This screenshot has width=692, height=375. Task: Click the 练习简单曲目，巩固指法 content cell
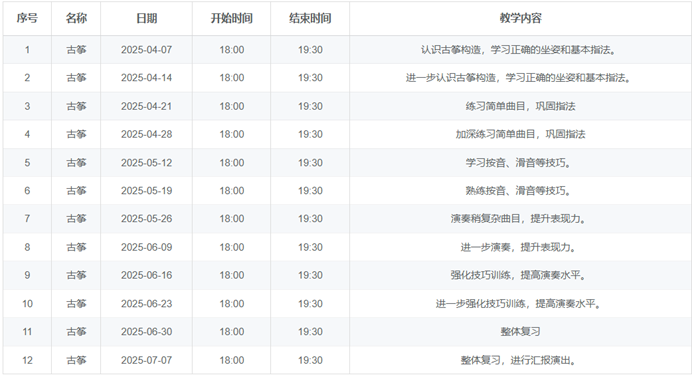tap(520, 106)
